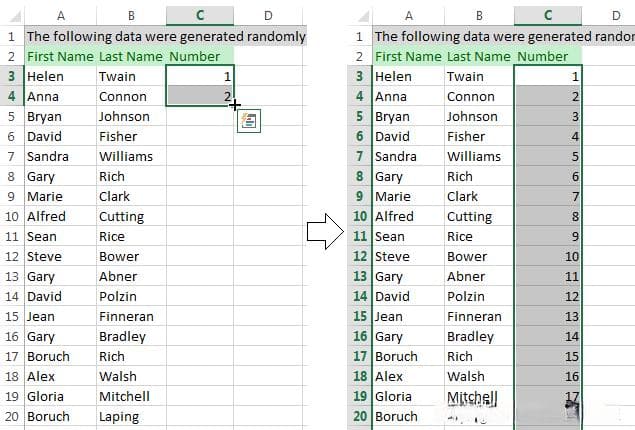This screenshot has height=430, width=635.
Task: Click cell C4 containing 2 in left sheet
Action: coord(200,96)
